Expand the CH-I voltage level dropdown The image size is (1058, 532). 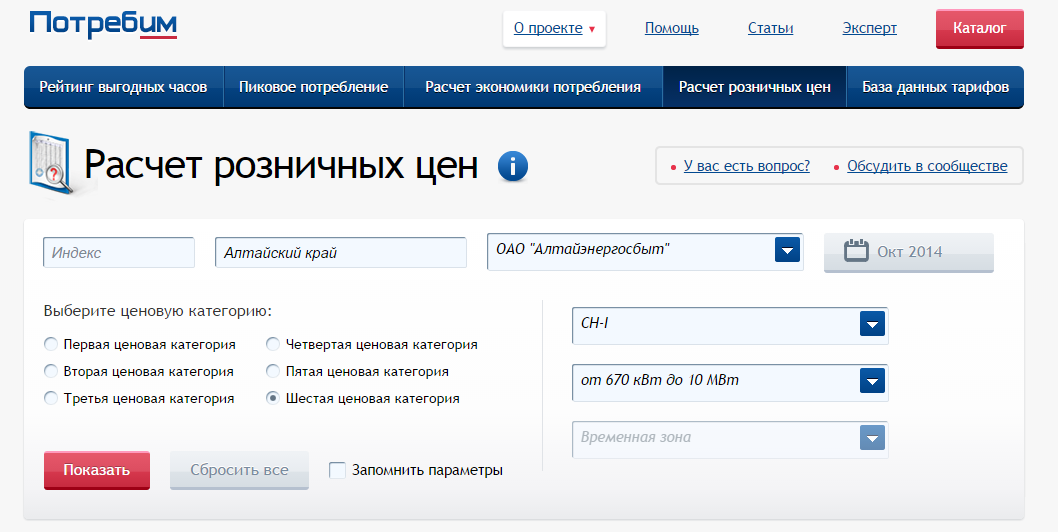tap(730, 325)
